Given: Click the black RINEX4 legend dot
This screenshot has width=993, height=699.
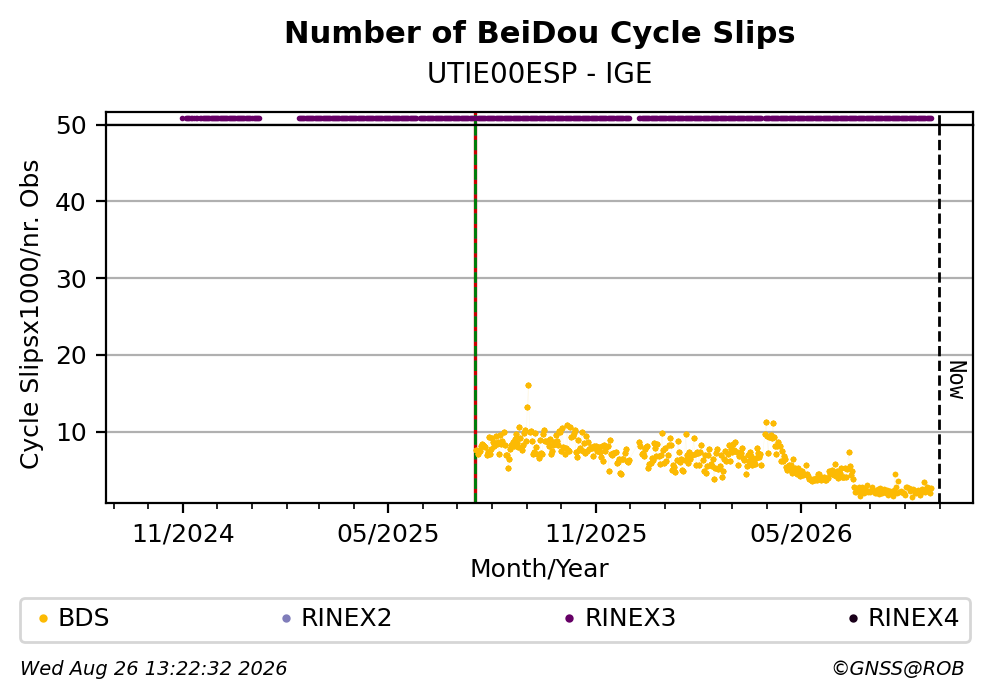Looking at the screenshot, I should coord(853,619).
